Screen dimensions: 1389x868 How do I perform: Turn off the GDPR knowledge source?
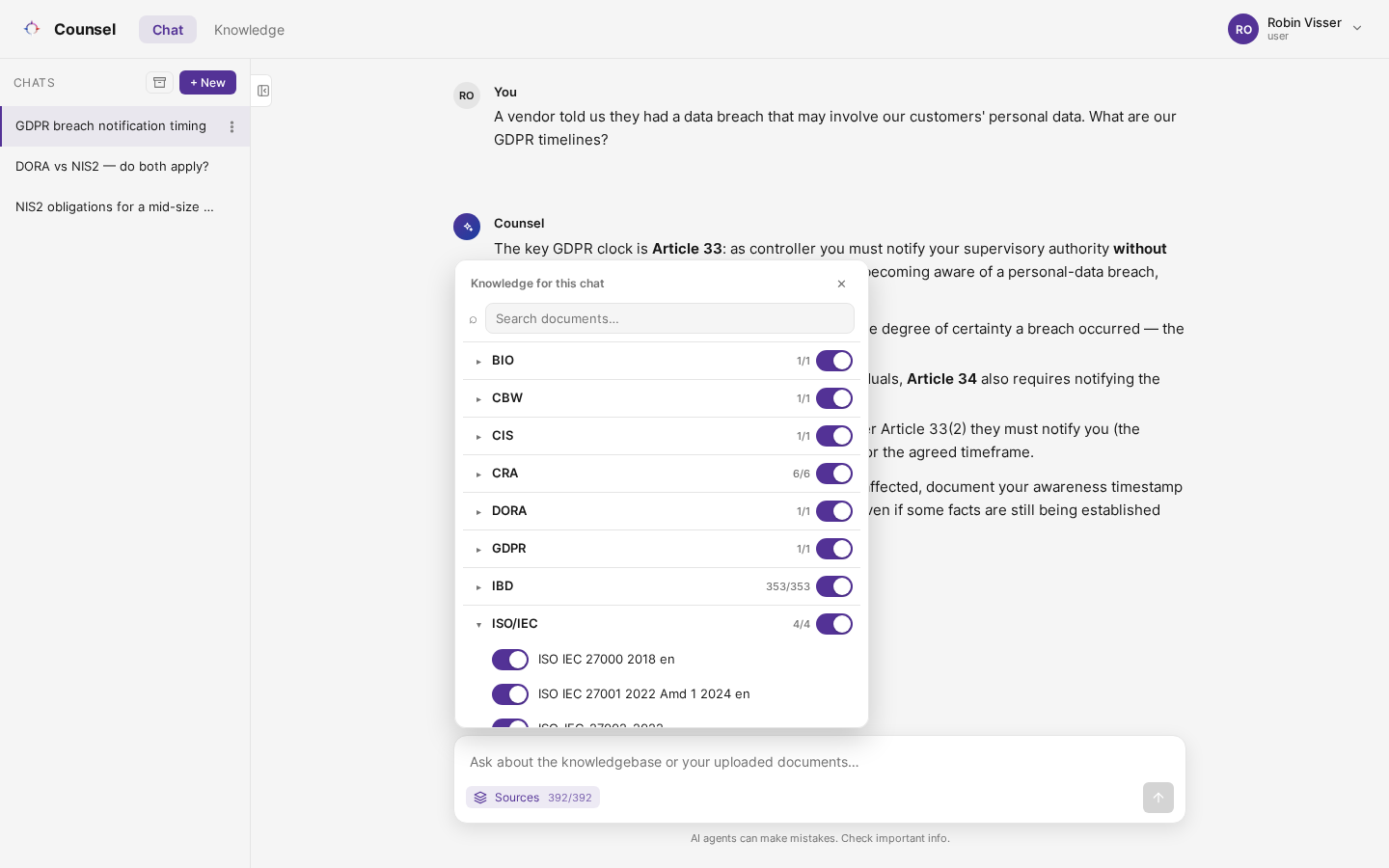click(x=834, y=549)
